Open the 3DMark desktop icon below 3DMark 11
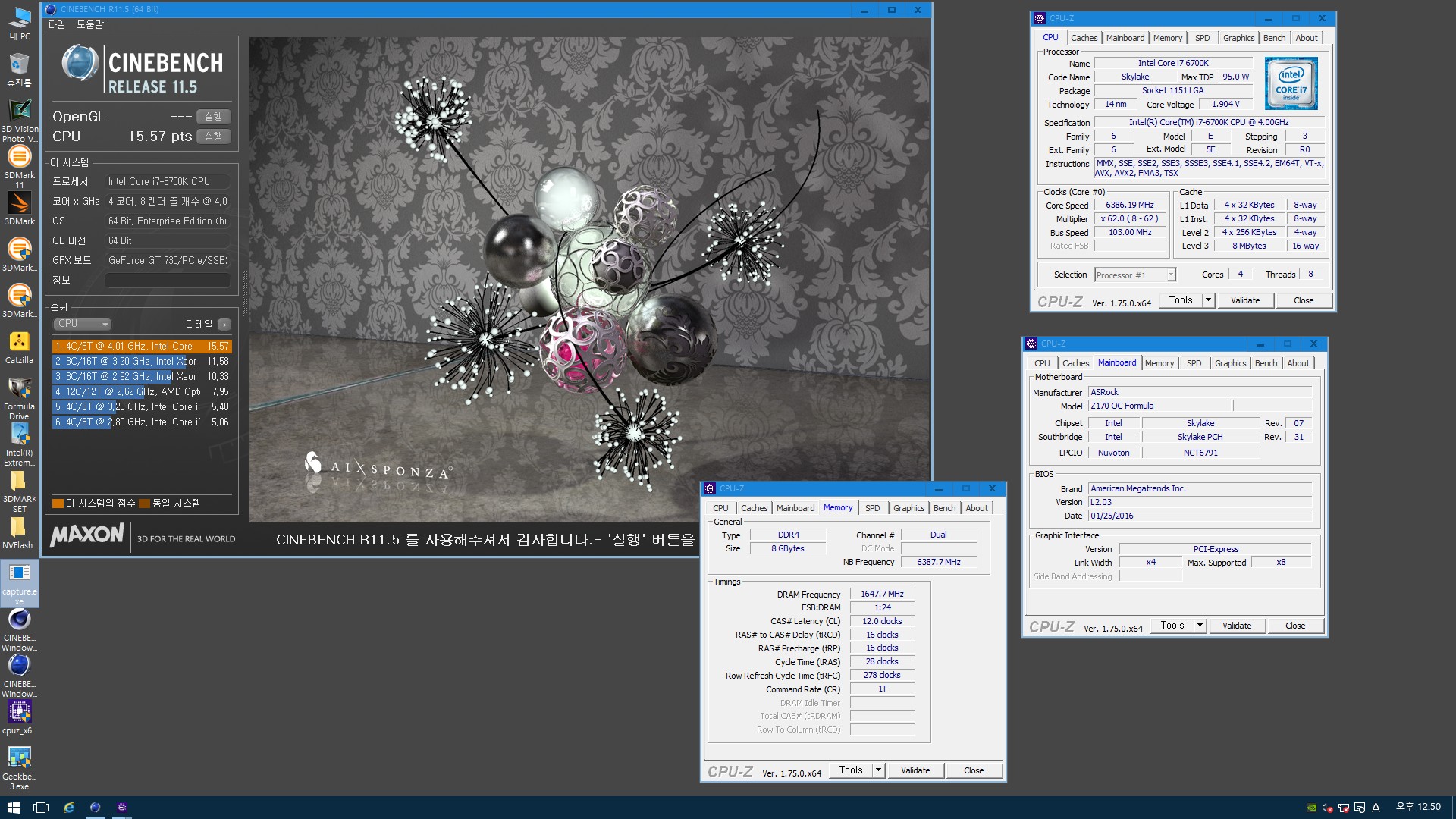Viewport: 1456px width, 819px height. [x=19, y=209]
